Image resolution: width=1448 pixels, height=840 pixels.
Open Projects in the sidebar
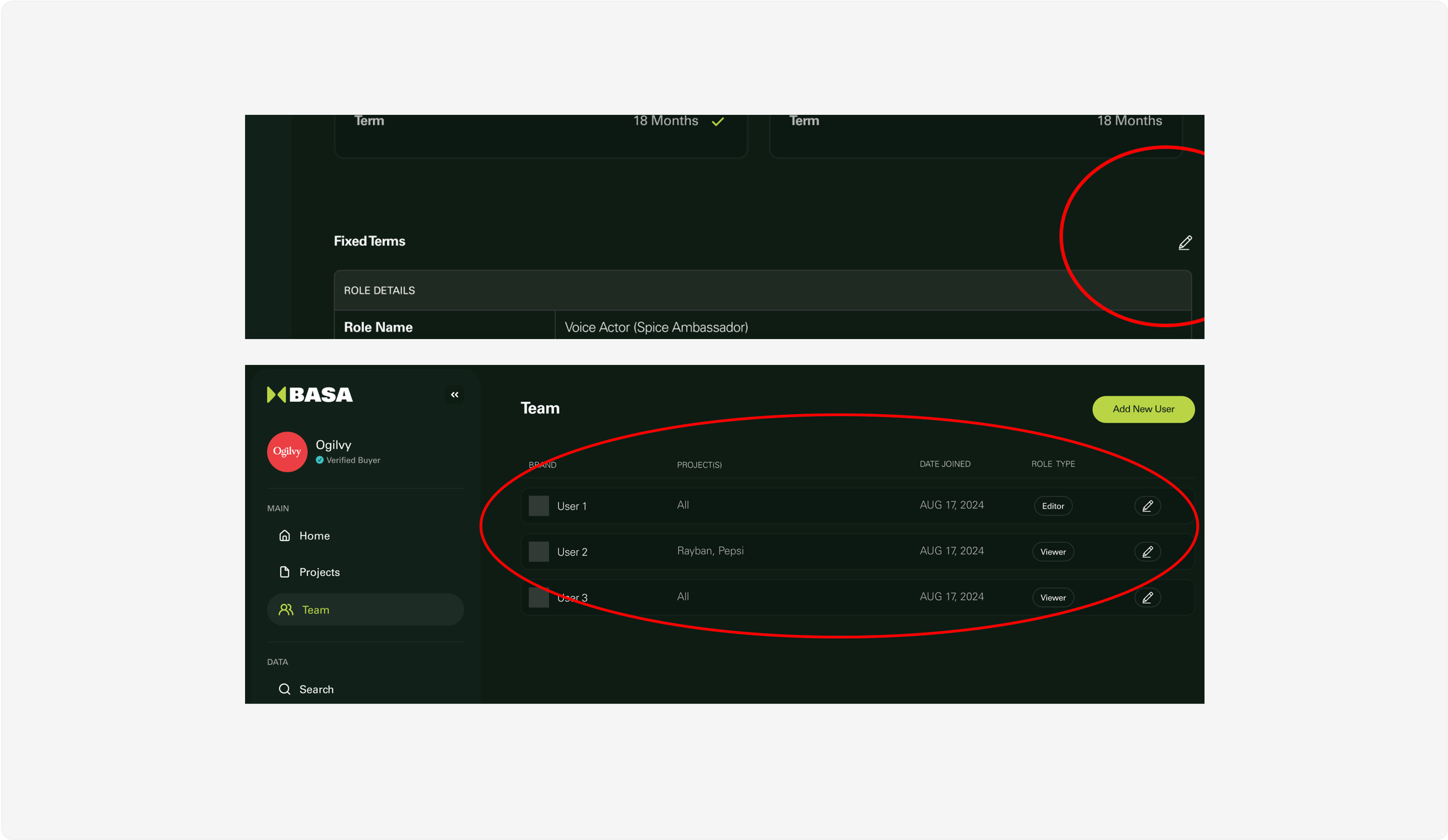[319, 572]
